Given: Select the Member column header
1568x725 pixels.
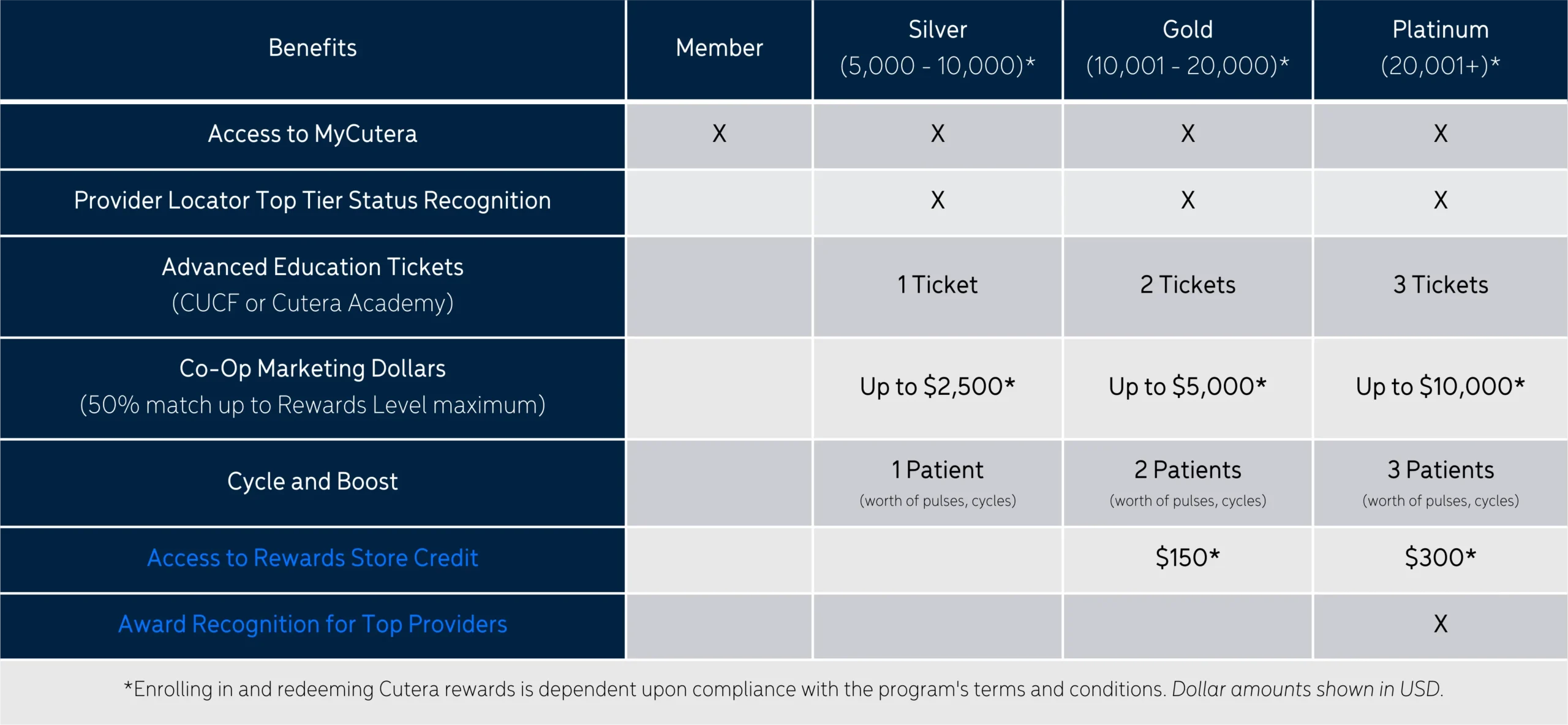Looking at the screenshot, I should click(719, 48).
